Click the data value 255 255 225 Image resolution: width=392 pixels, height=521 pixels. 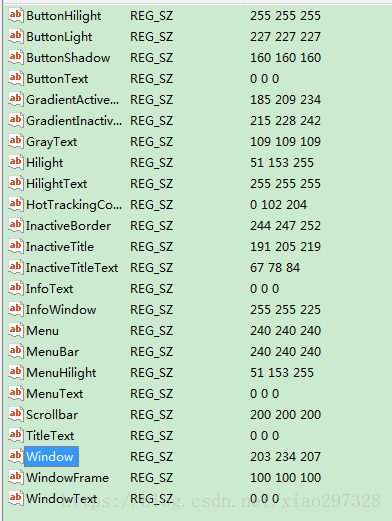[x=285, y=310]
